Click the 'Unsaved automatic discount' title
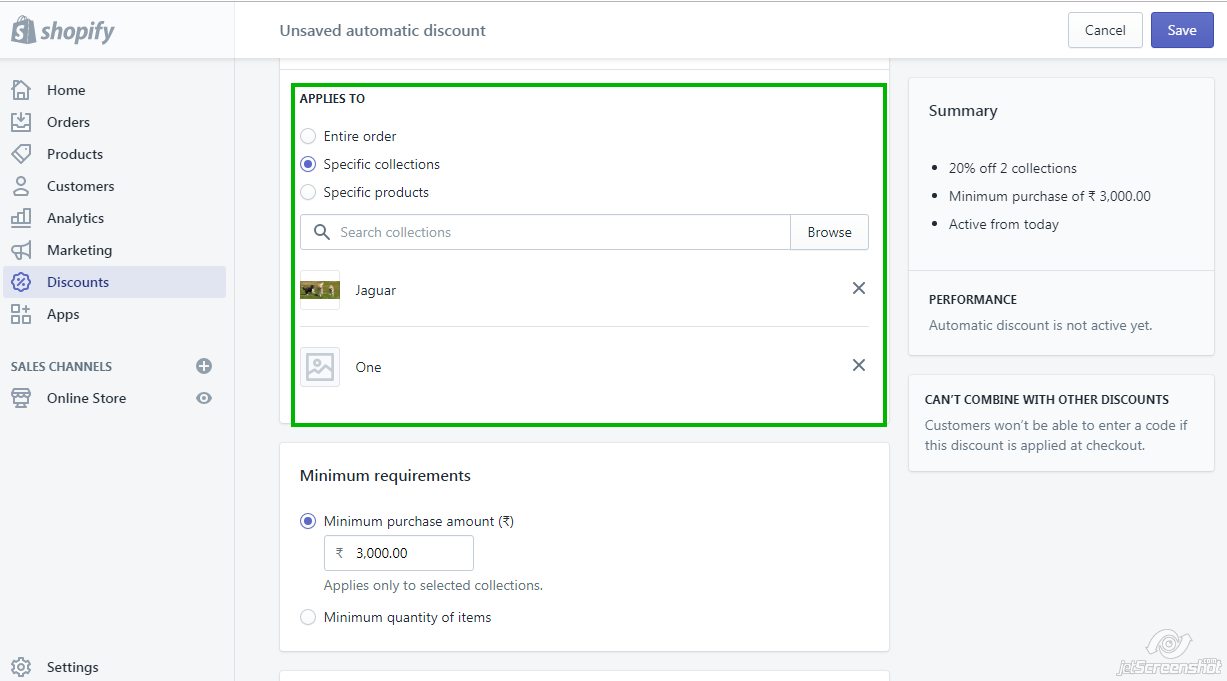 tap(383, 30)
